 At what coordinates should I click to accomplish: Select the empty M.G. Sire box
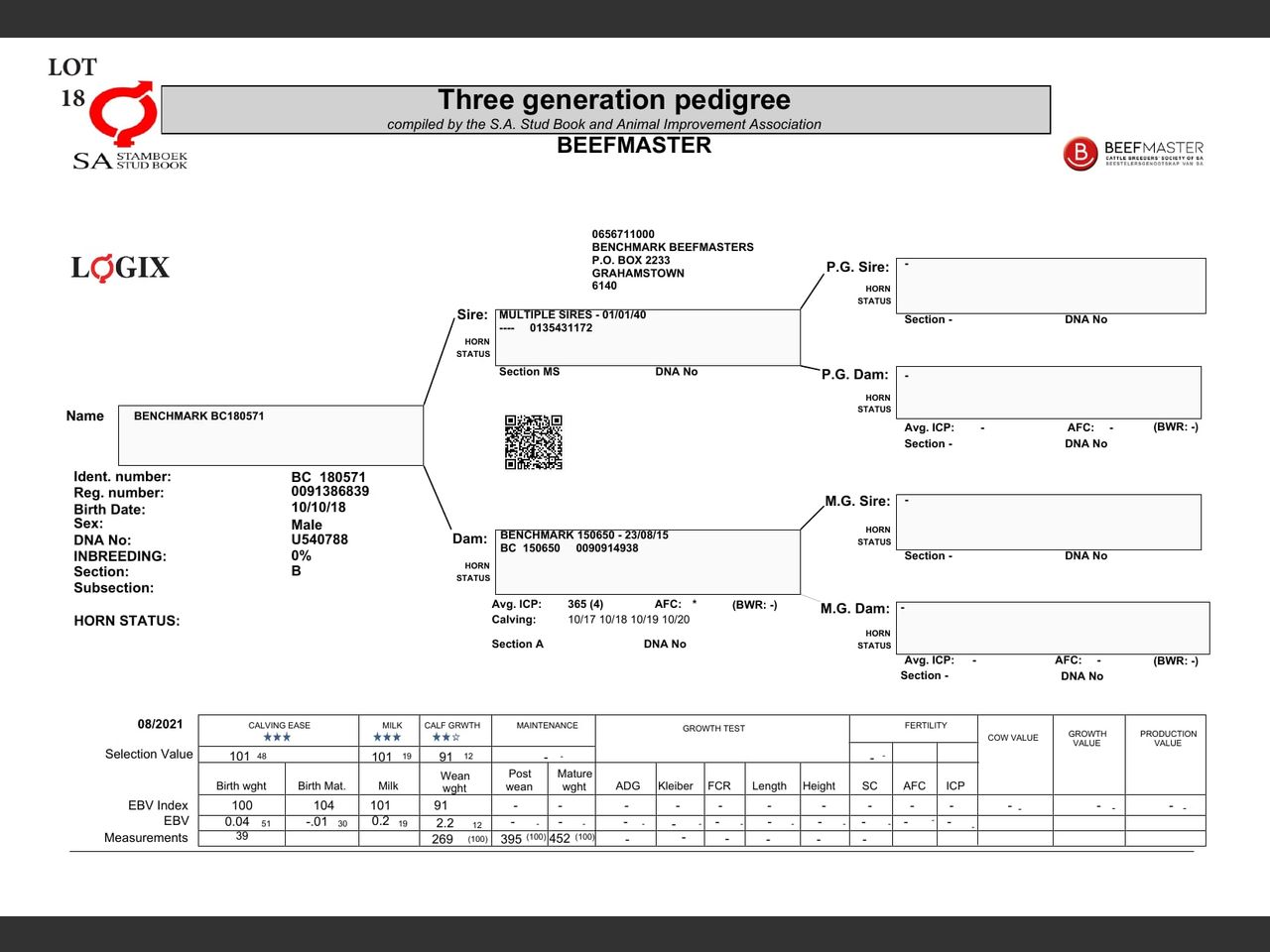[1048, 522]
